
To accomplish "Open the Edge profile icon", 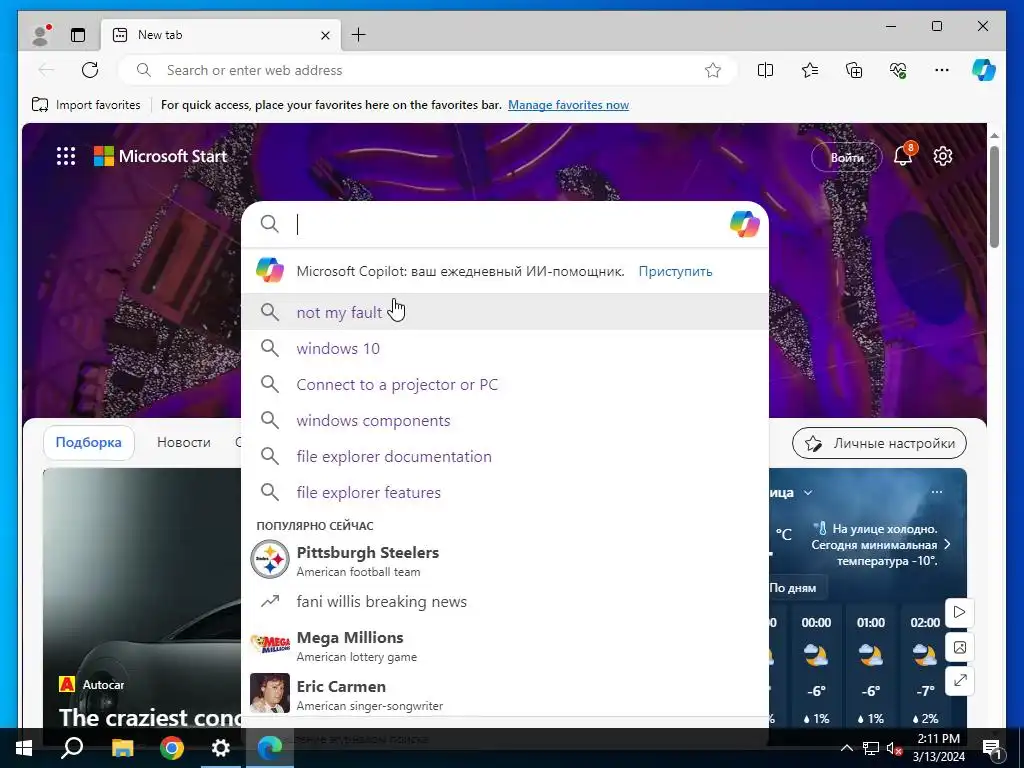I will click(42, 35).
